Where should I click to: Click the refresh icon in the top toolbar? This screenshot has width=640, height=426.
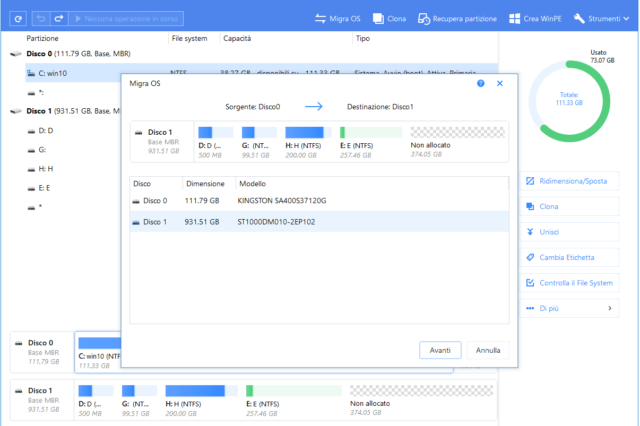point(18,18)
